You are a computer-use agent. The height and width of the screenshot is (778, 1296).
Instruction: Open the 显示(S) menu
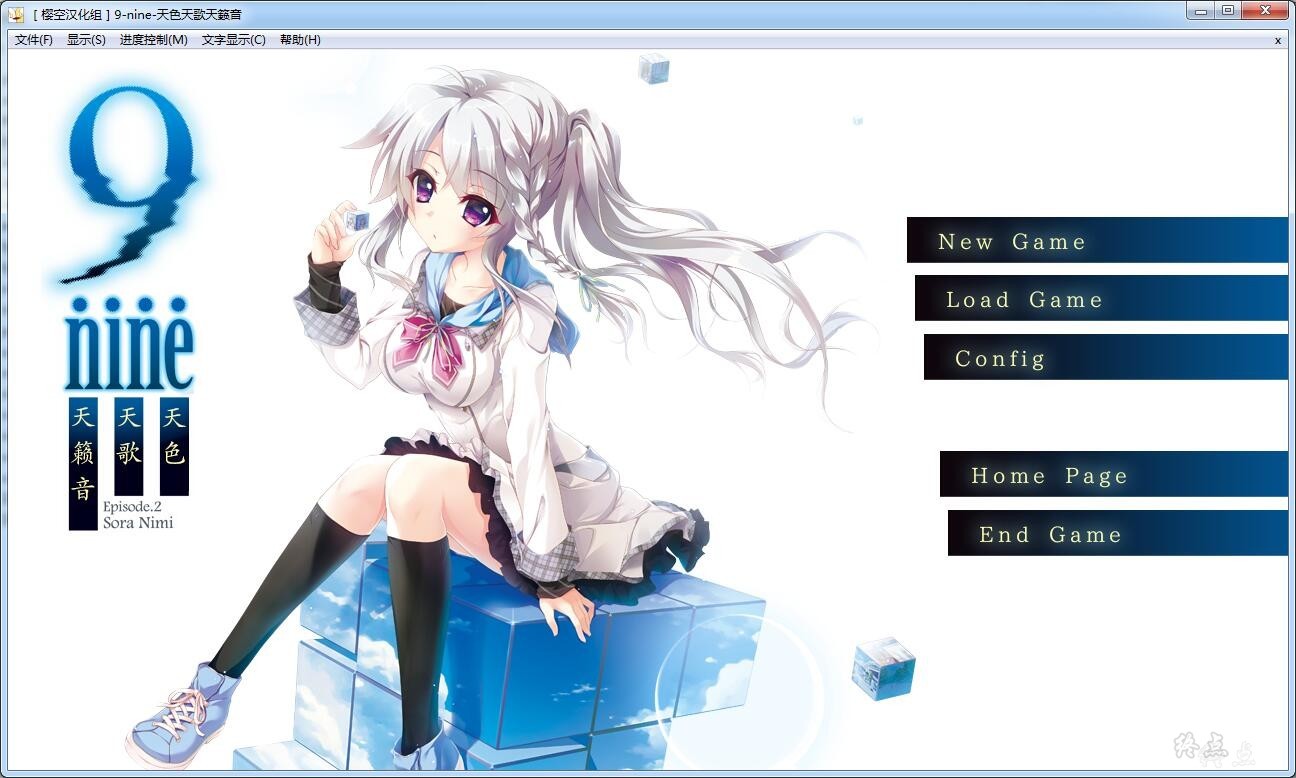(x=86, y=40)
